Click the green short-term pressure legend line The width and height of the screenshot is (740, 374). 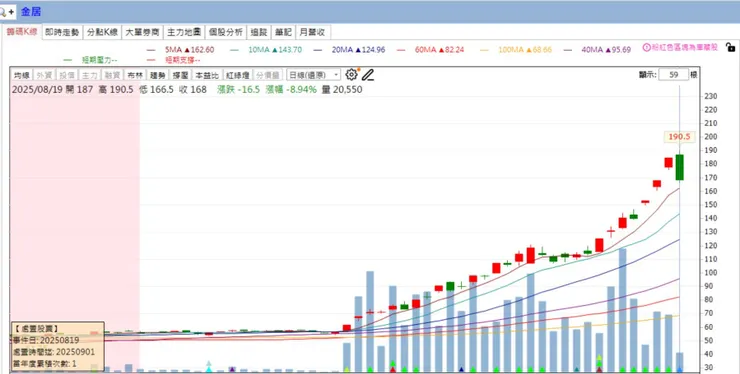click(x=67, y=60)
